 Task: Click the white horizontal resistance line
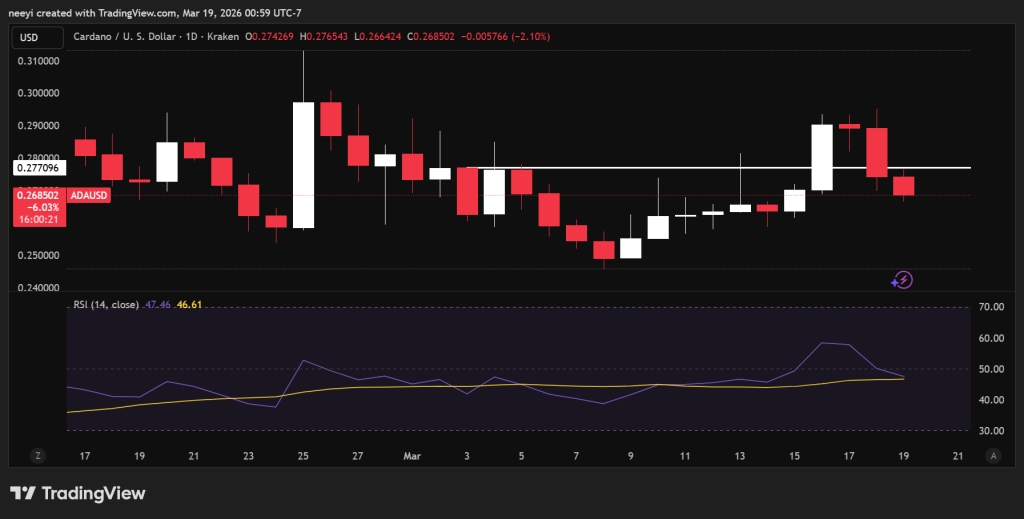(718, 168)
